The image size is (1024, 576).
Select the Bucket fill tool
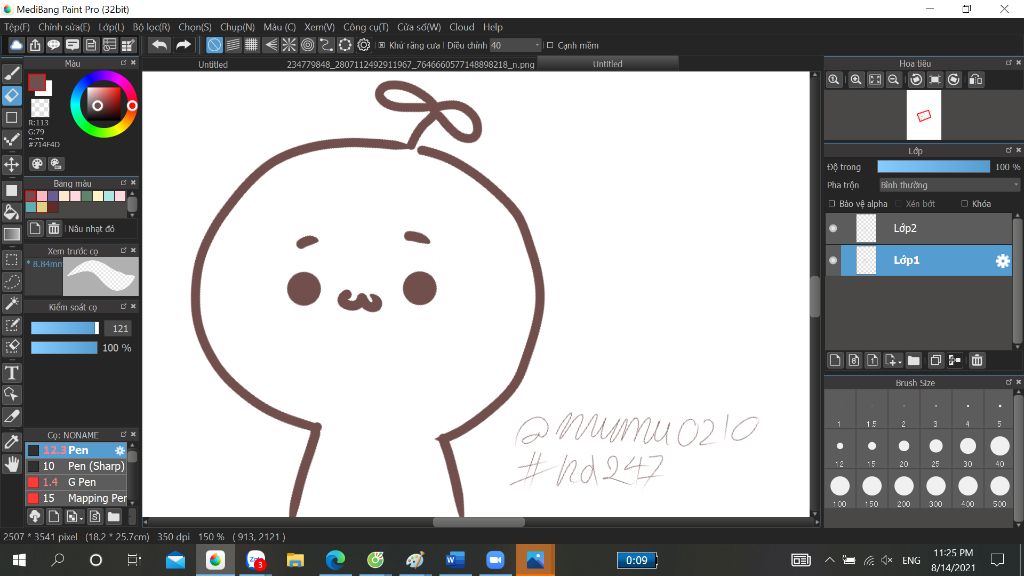coord(12,212)
